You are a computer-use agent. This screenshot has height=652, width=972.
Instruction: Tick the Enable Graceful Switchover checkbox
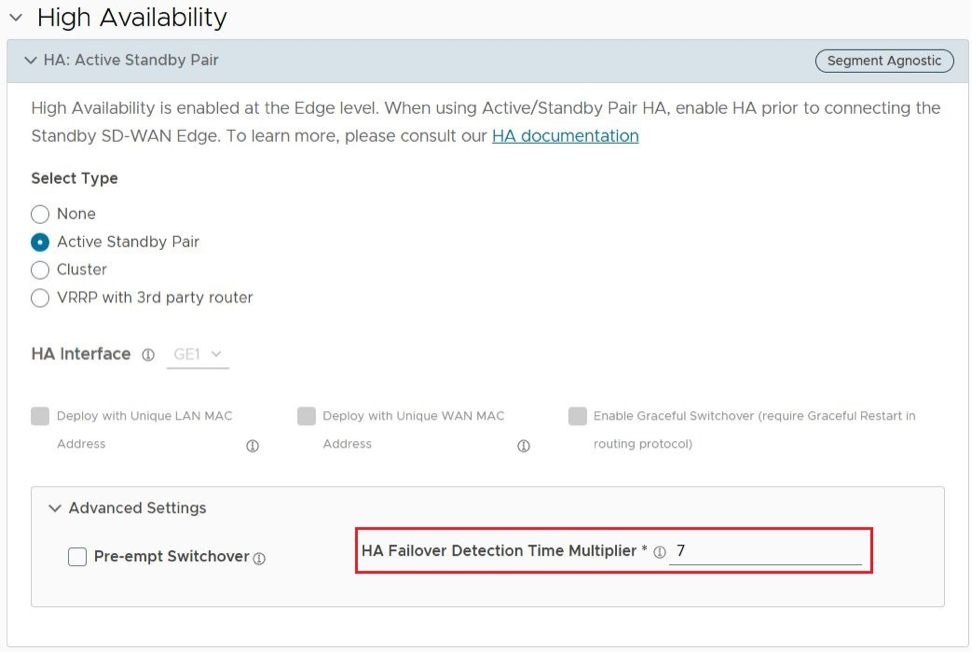577,416
